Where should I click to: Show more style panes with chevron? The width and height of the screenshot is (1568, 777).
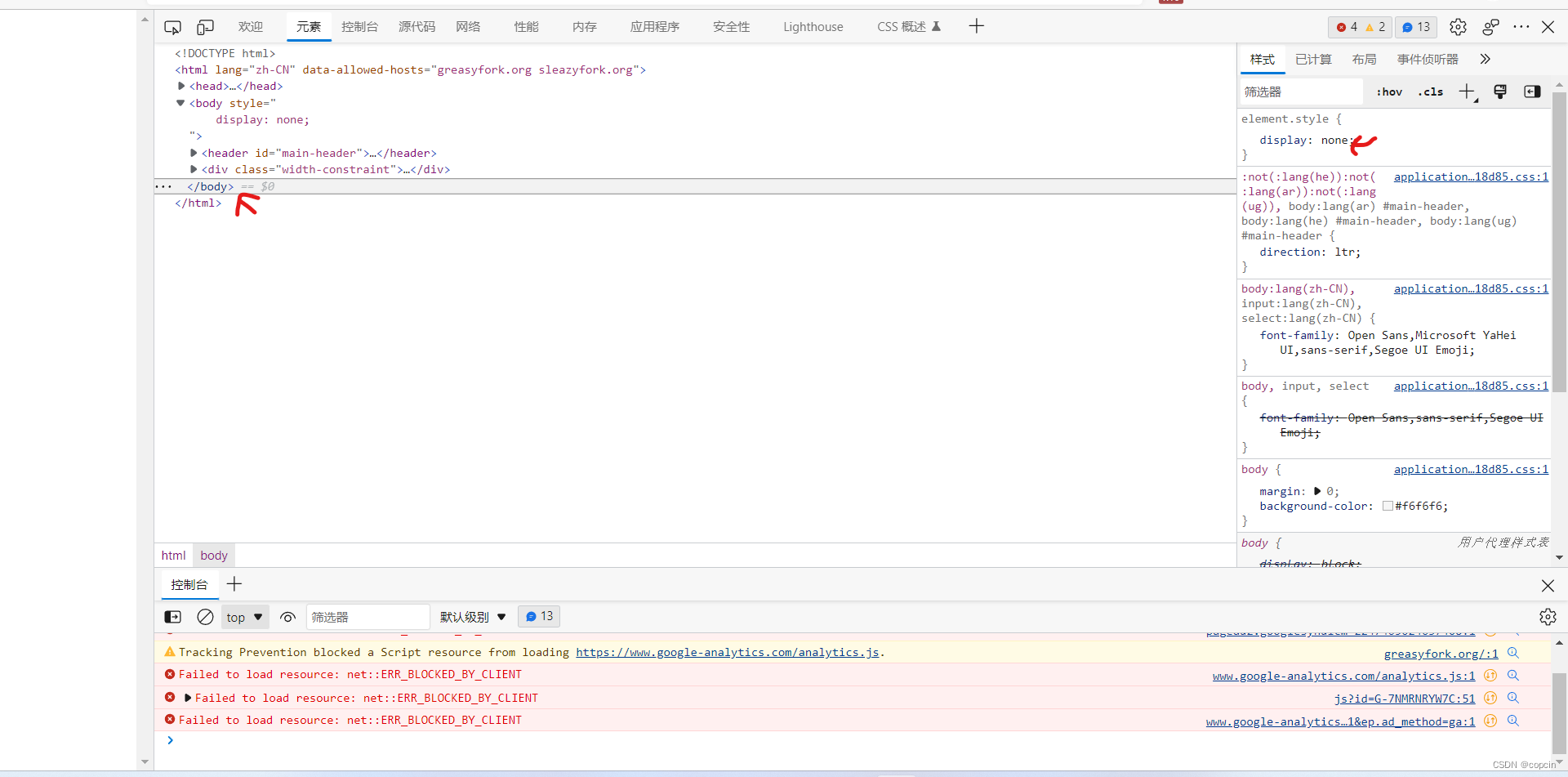(x=1485, y=59)
